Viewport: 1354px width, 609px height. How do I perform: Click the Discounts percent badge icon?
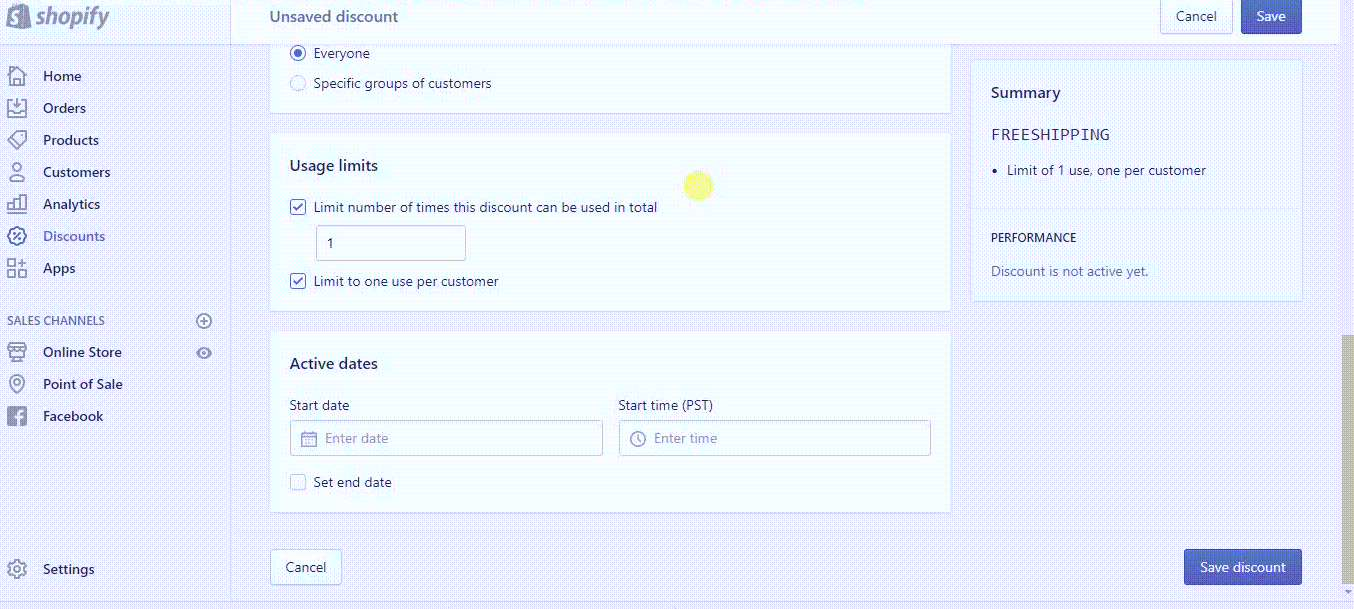[x=17, y=236]
